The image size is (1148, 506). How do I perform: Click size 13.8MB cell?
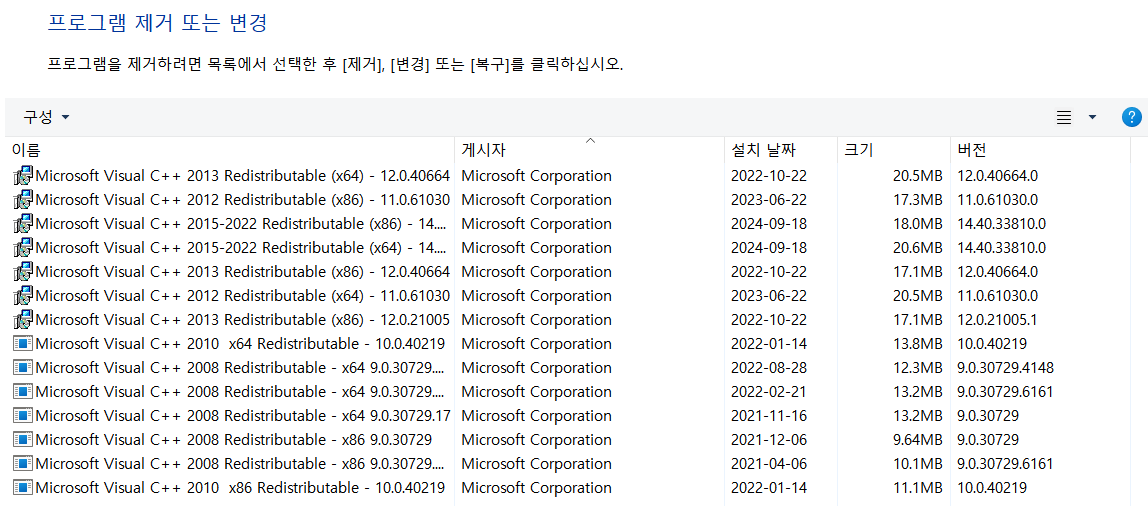(917, 343)
